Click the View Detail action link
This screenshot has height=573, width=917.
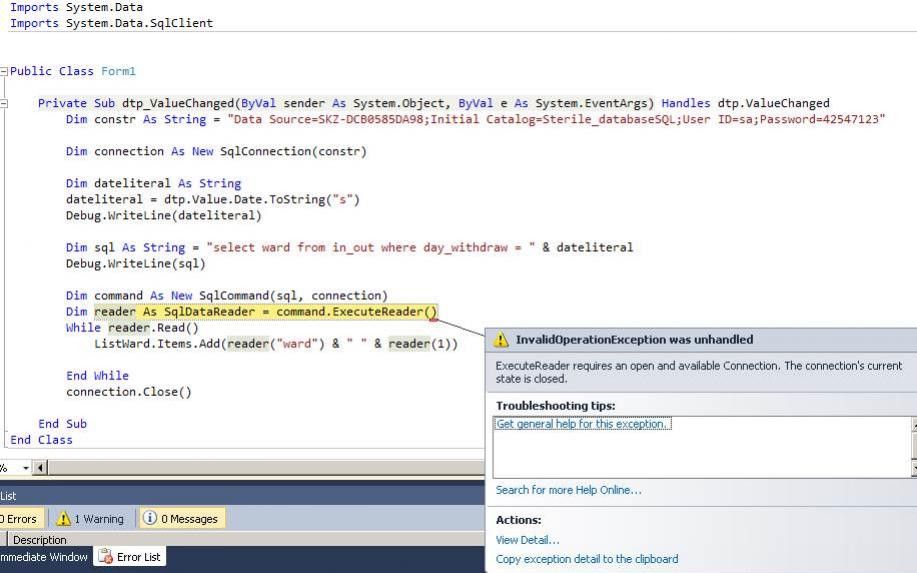[528, 540]
